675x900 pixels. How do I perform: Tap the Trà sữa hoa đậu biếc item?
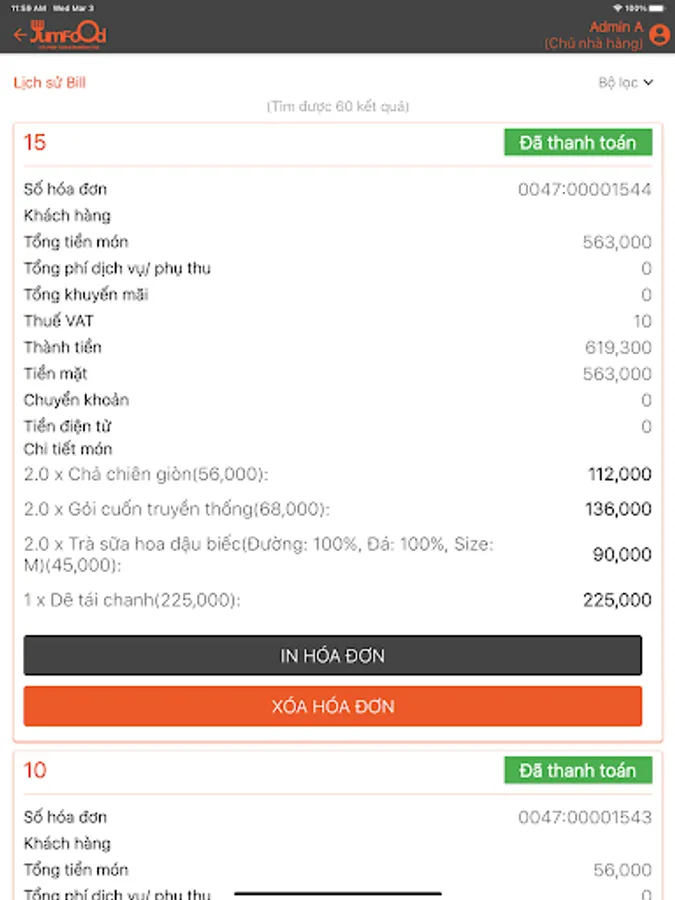258,555
